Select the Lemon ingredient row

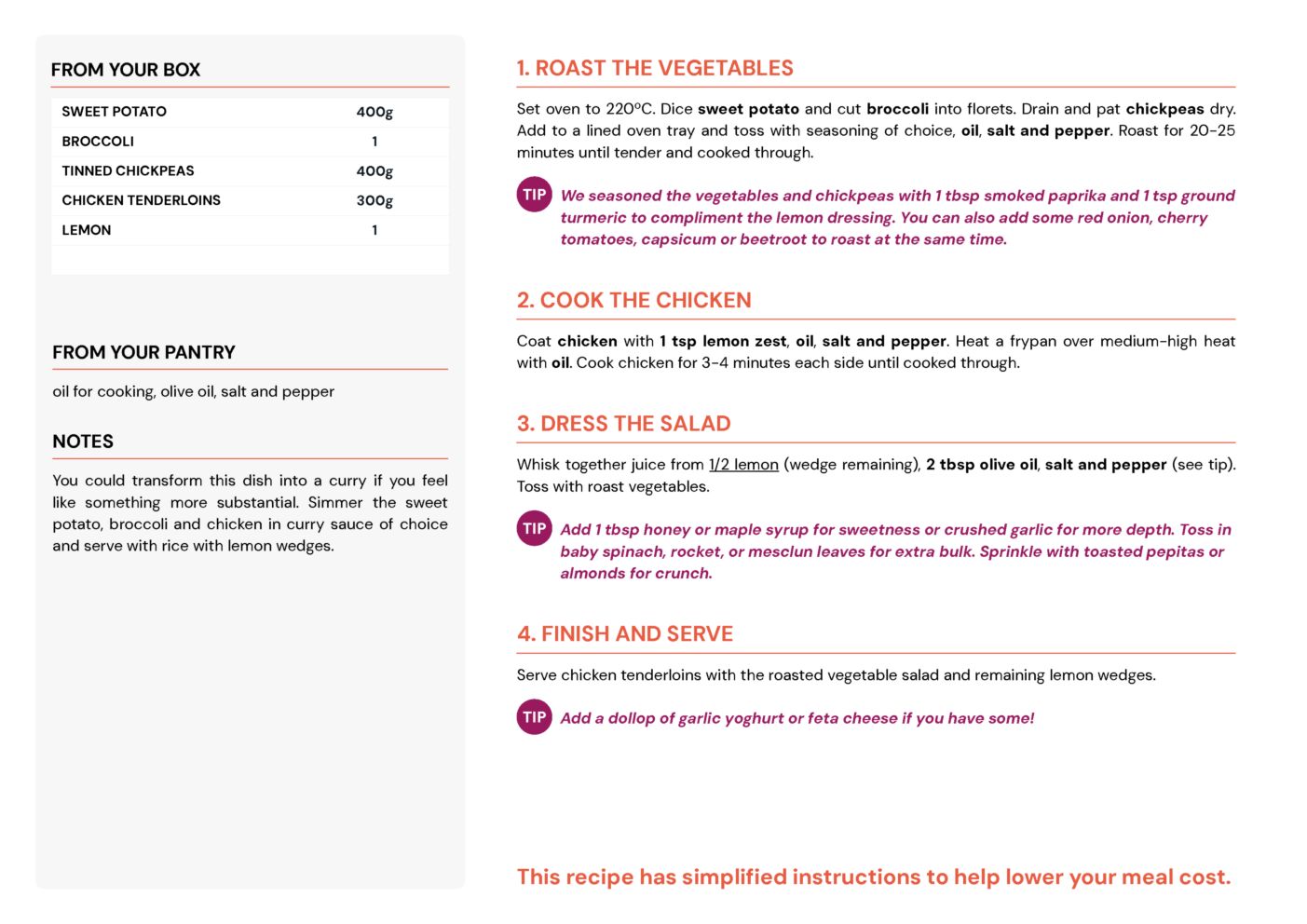[x=250, y=230]
